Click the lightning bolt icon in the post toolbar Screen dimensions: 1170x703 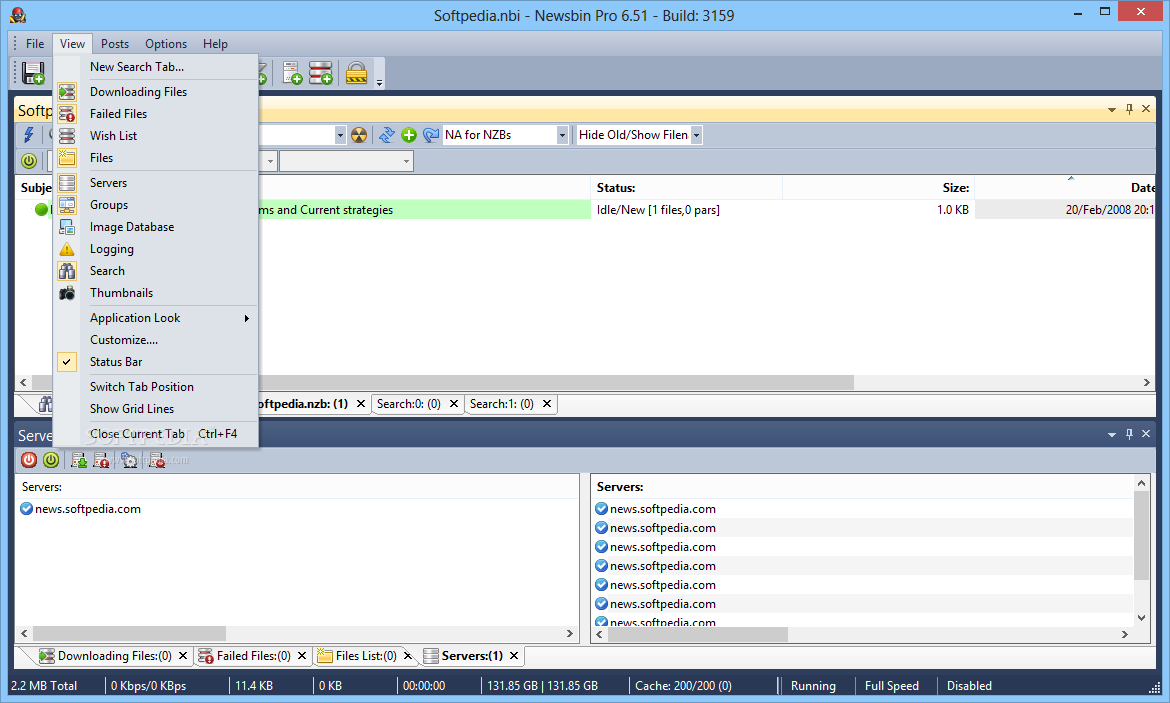[28, 135]
